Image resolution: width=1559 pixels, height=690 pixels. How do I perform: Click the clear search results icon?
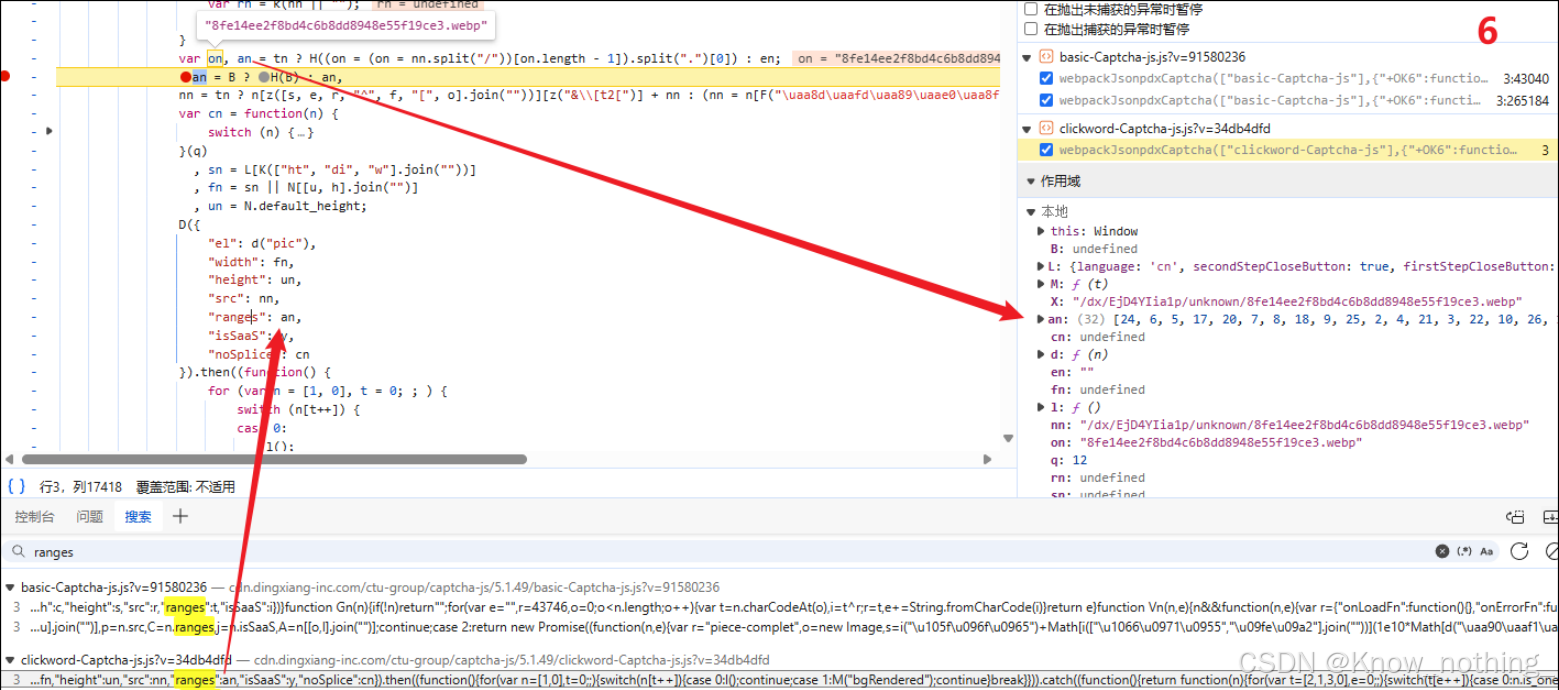[x=1551, y=551]
